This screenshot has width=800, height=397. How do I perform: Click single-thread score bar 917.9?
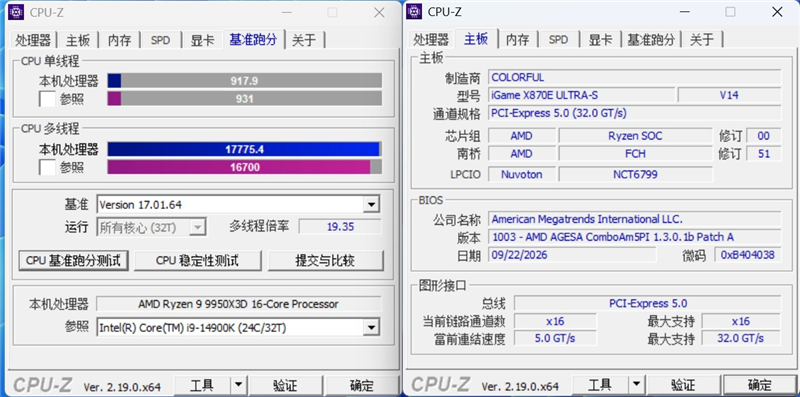244,81
